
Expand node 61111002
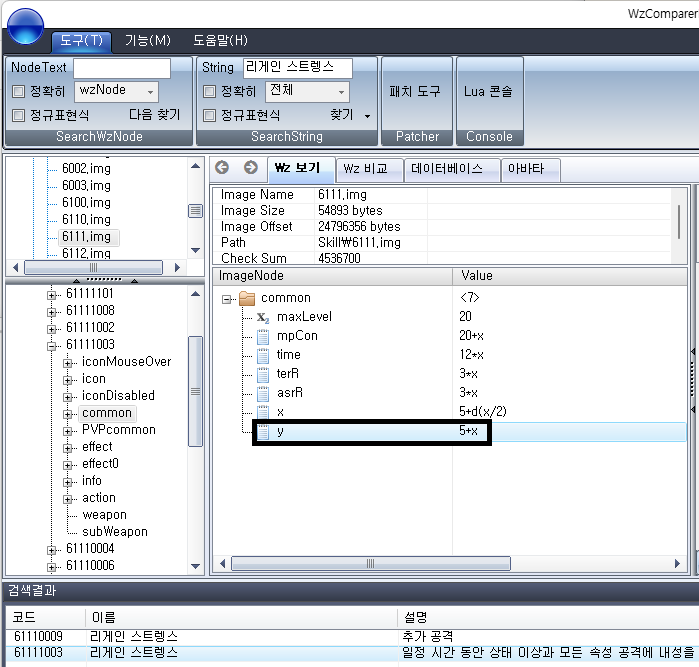pyautogui.click(x=52, y=329)
